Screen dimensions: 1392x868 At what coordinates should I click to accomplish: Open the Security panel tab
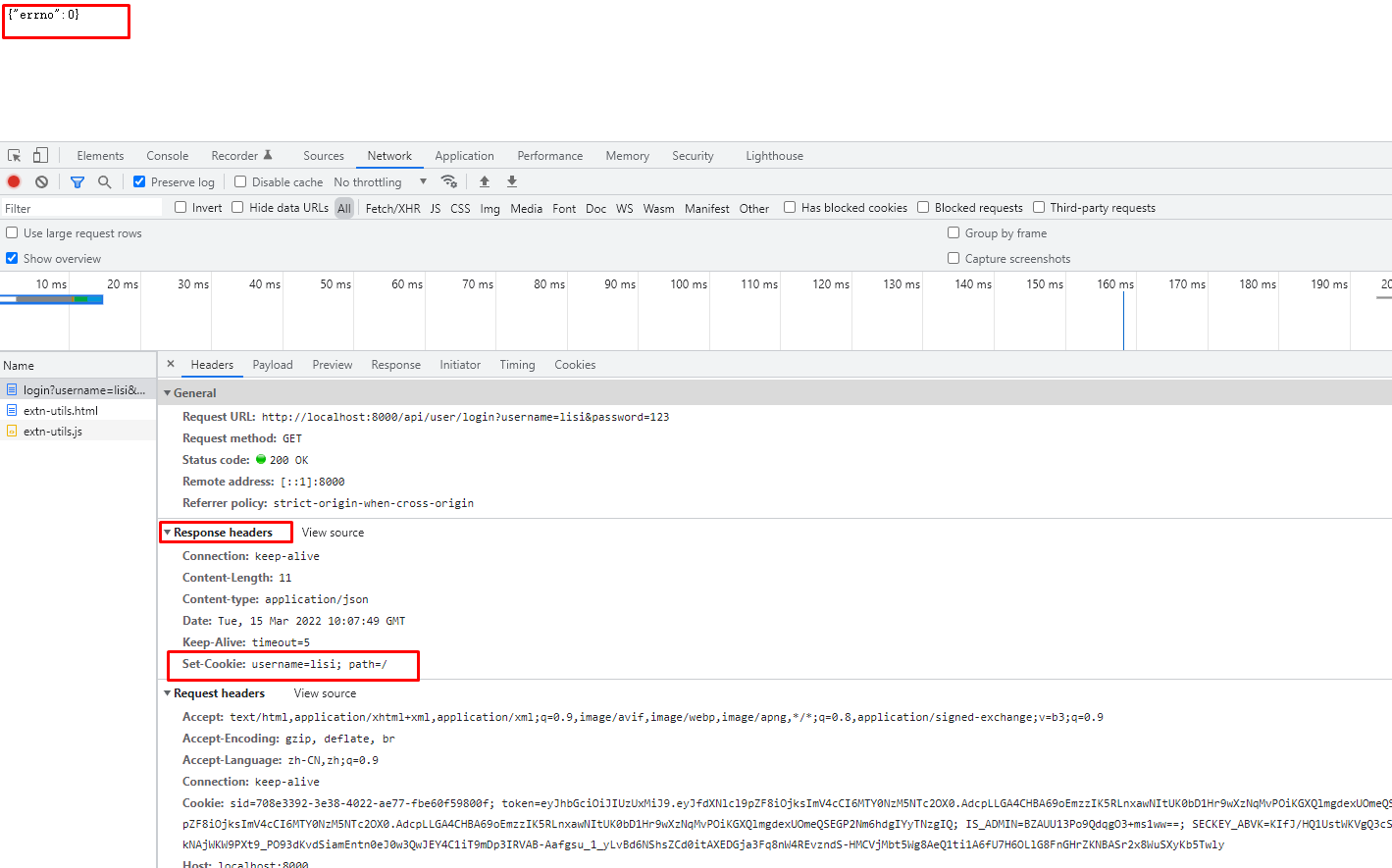pyautogui.click(x=693, y=156)
